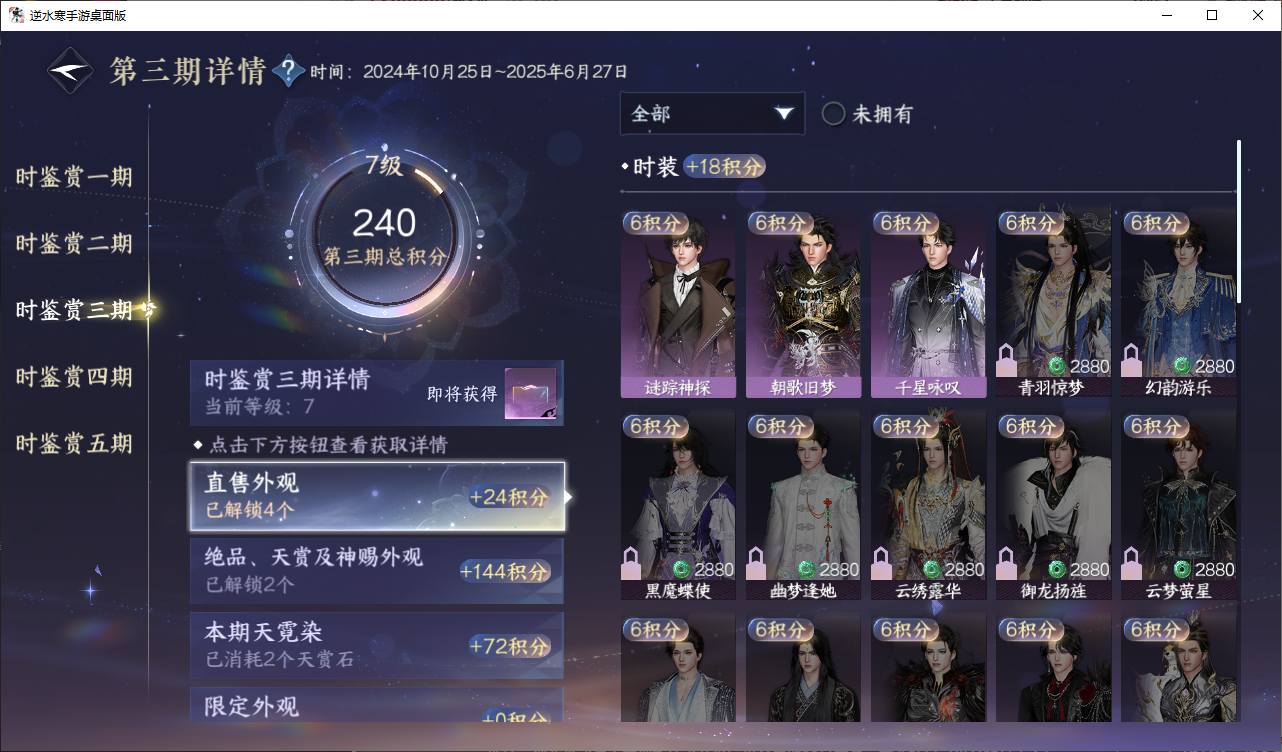Click the back arrow diamond icon
This screenshot has height=752, width=1282.
coord(71,71)
